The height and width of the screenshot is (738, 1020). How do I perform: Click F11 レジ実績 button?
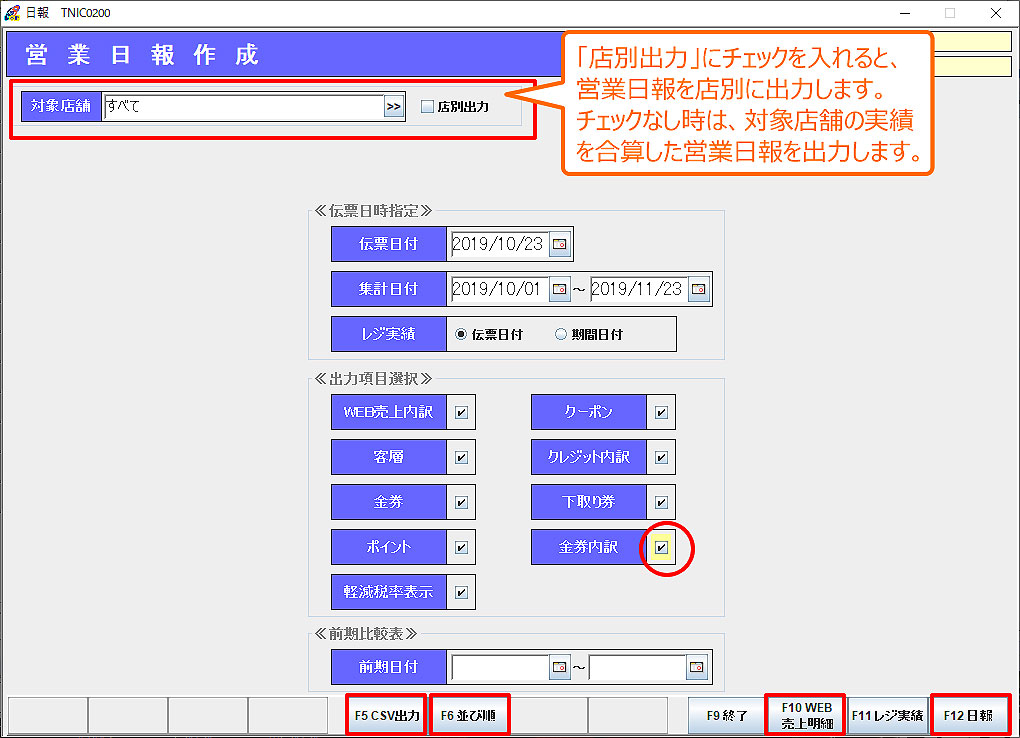[887, 715]
